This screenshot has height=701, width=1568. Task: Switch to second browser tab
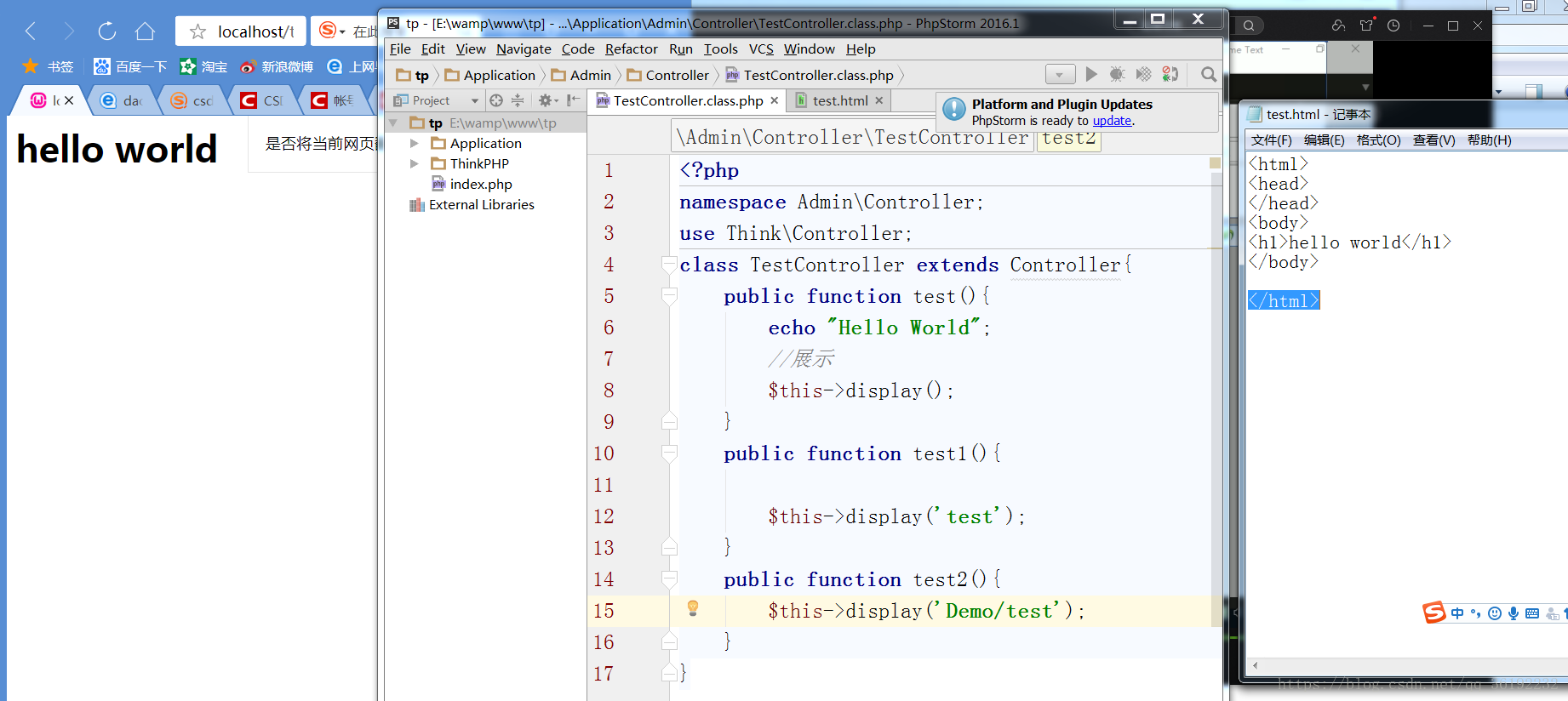[122, 100]
